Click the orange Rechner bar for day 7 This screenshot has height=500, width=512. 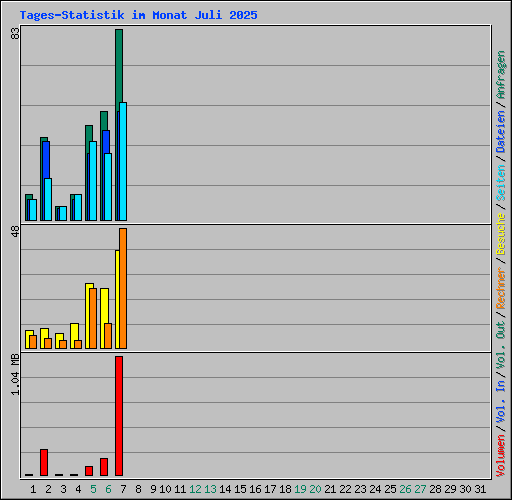point(123,288)
